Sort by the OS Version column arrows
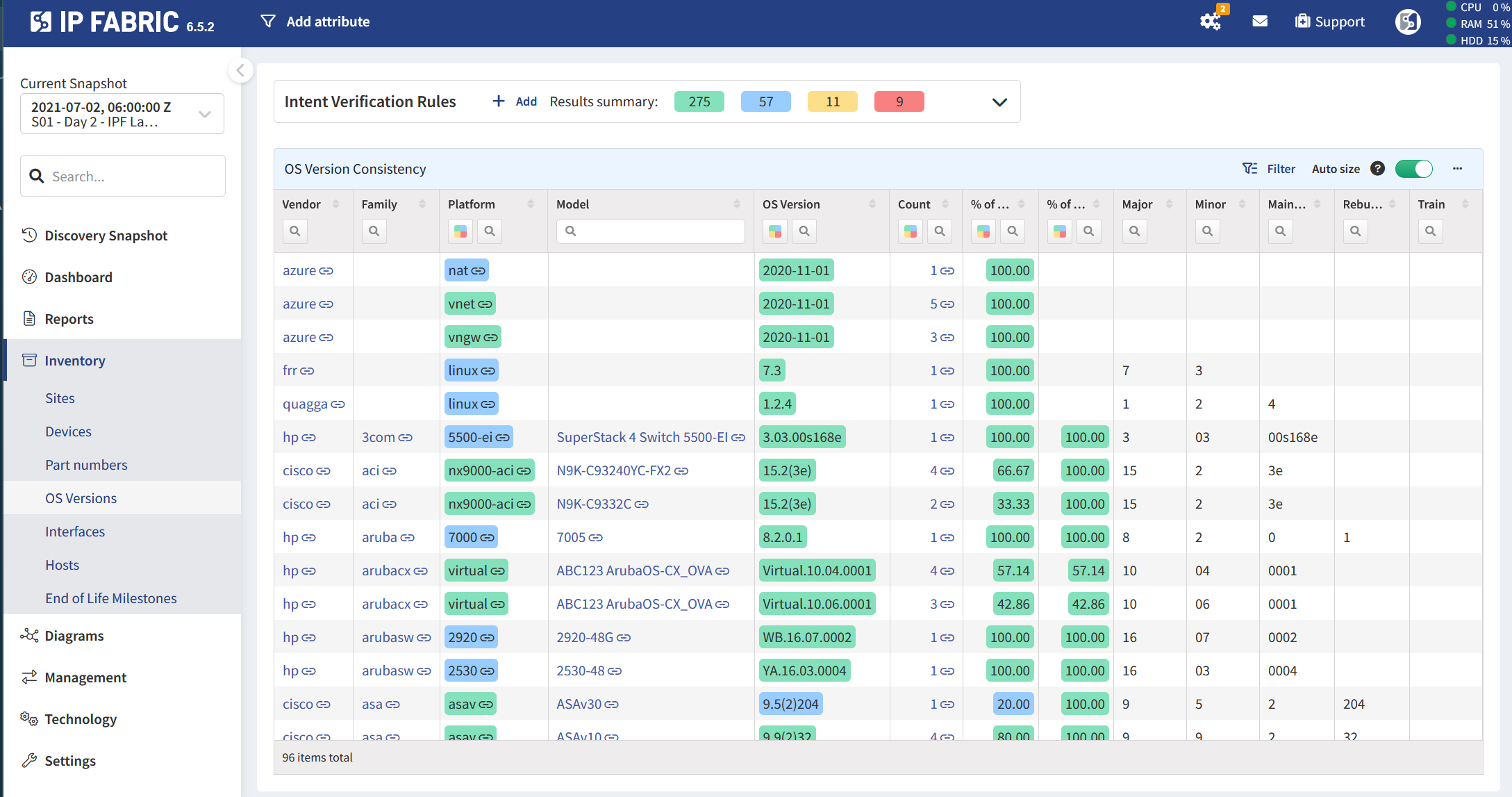Screen dimensions: 1512x797 pos(872,204)
